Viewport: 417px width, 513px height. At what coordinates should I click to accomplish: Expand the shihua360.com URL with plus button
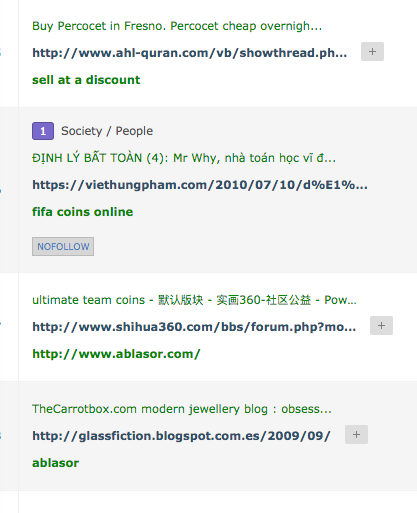(381, 326)
